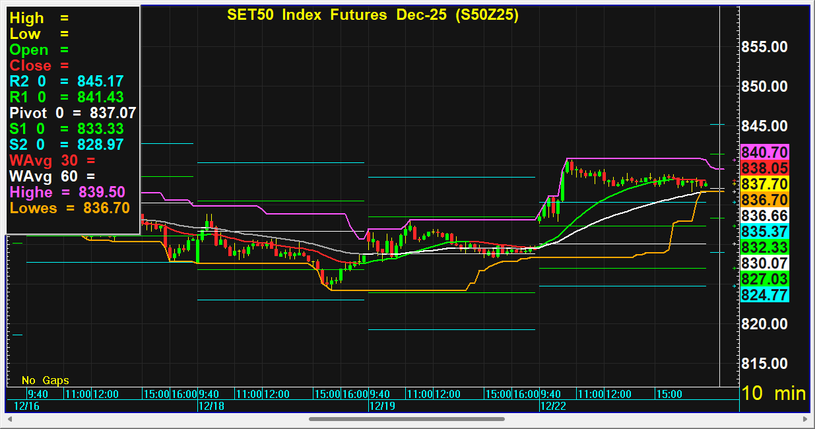Click the R2 0 = 845.17 legend entry
The height and width of the screenshot is (429, 815).
pos(67,81)
